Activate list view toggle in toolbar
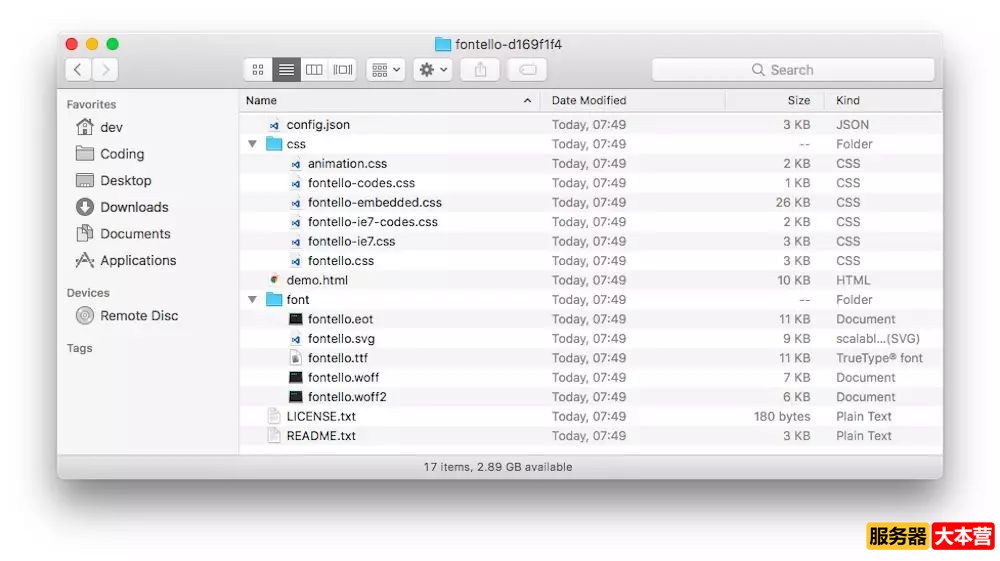The width and height of the screenshot is (1000, 561). pyautogui.click(x=286, y=70)
